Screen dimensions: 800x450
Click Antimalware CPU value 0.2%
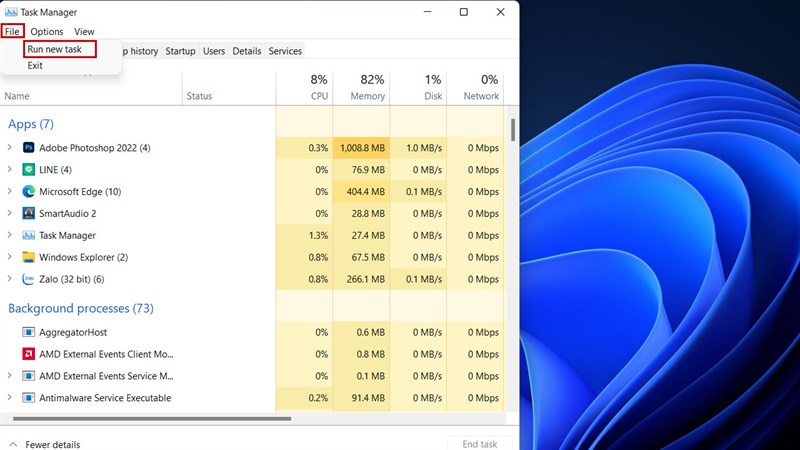[318, 398]
